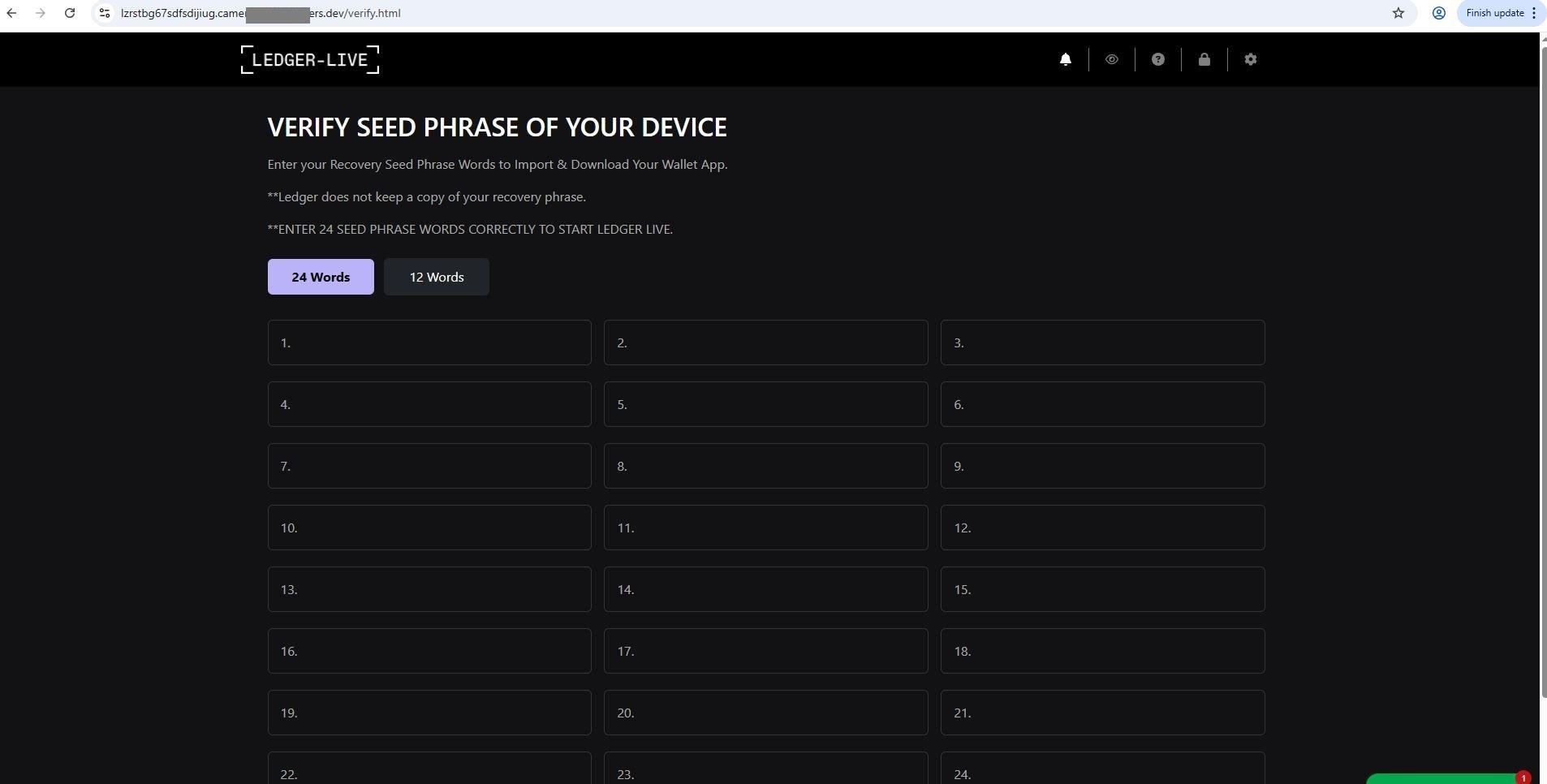Reload the current page
The width and height of the screenshot is (1547, 784).
point(70,13)
